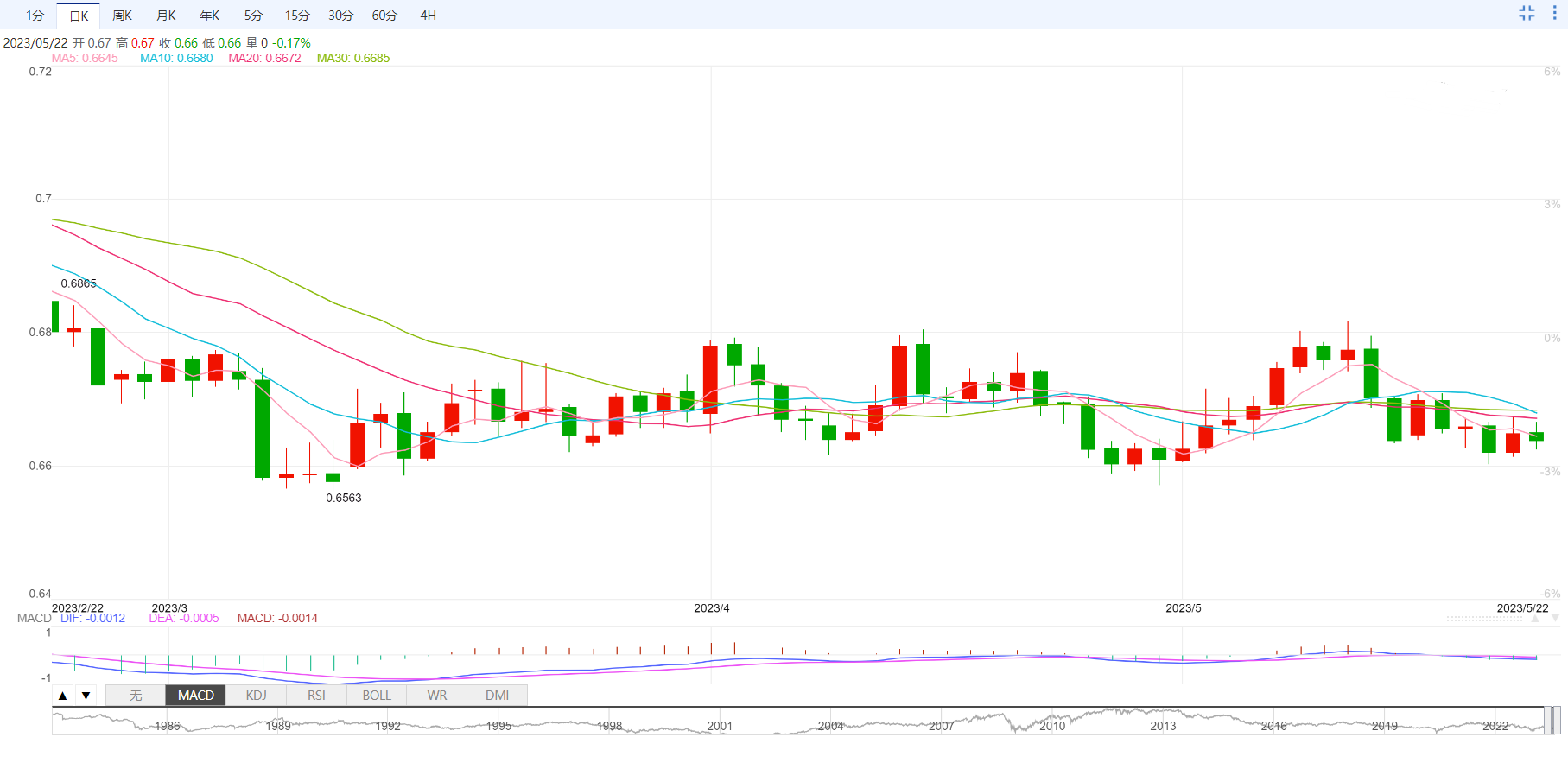This screenshot has width=1568, height=763.
Task: Click the 0.6865 high price label
Action: (x=79, y=283)
